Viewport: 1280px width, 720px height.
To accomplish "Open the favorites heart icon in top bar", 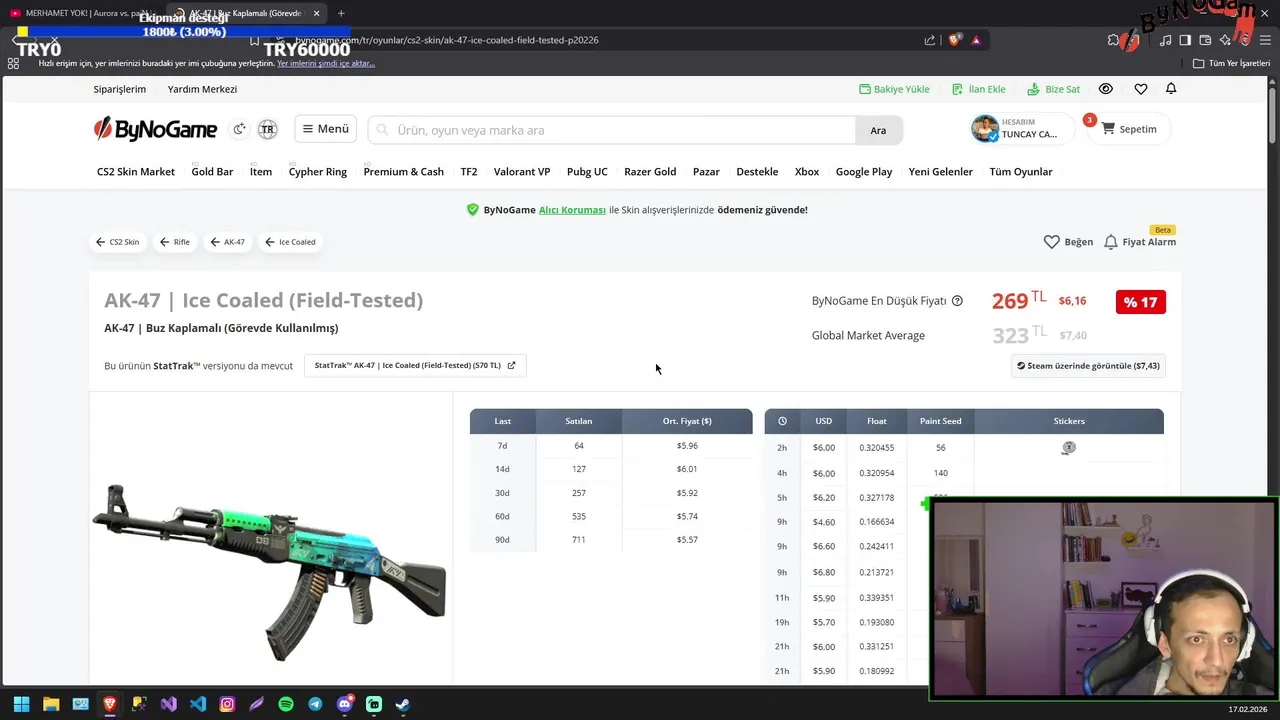I will (x=1140, y=89).
